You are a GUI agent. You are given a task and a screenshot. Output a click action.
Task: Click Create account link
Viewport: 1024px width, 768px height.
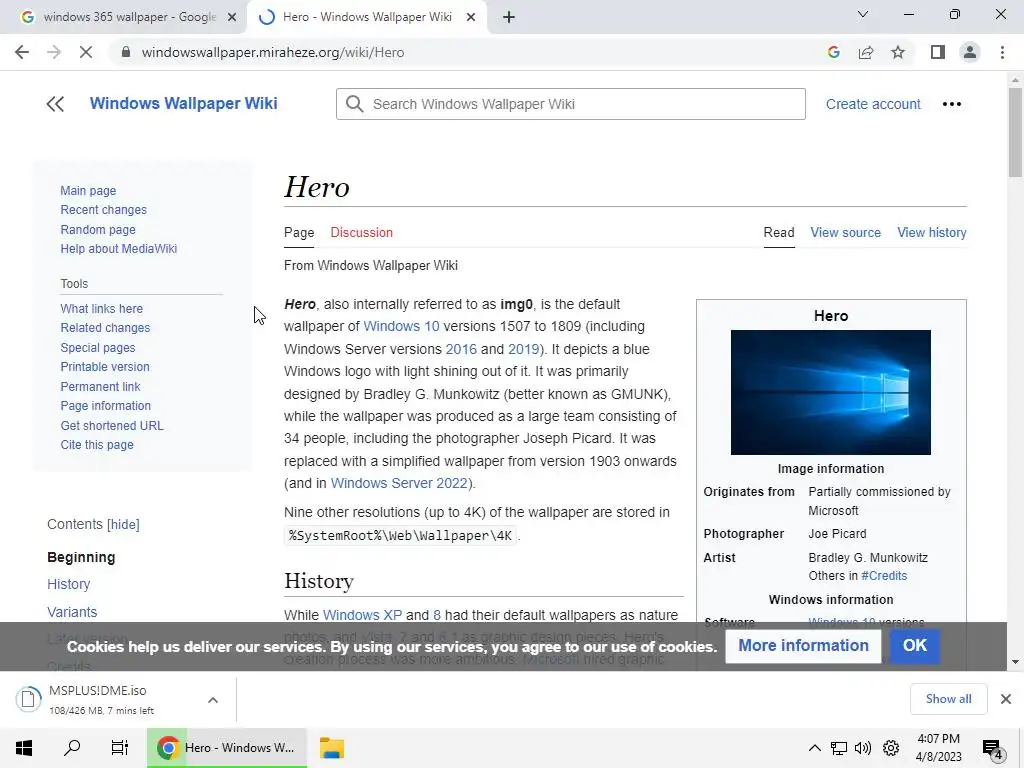pos(873,104)
